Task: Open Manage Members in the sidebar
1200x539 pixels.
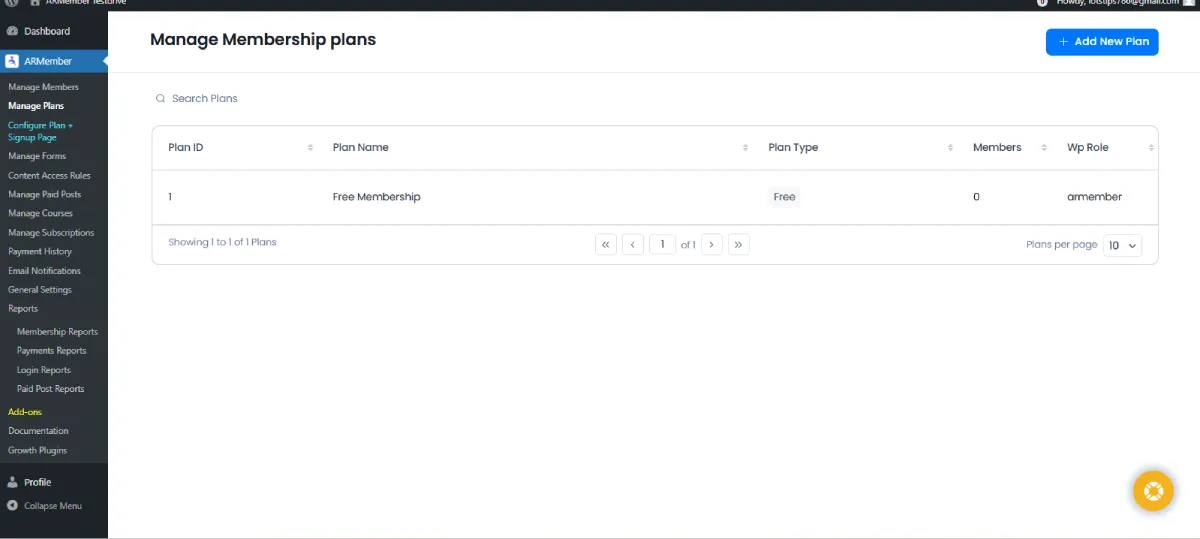Action: [x=43, y=87]
